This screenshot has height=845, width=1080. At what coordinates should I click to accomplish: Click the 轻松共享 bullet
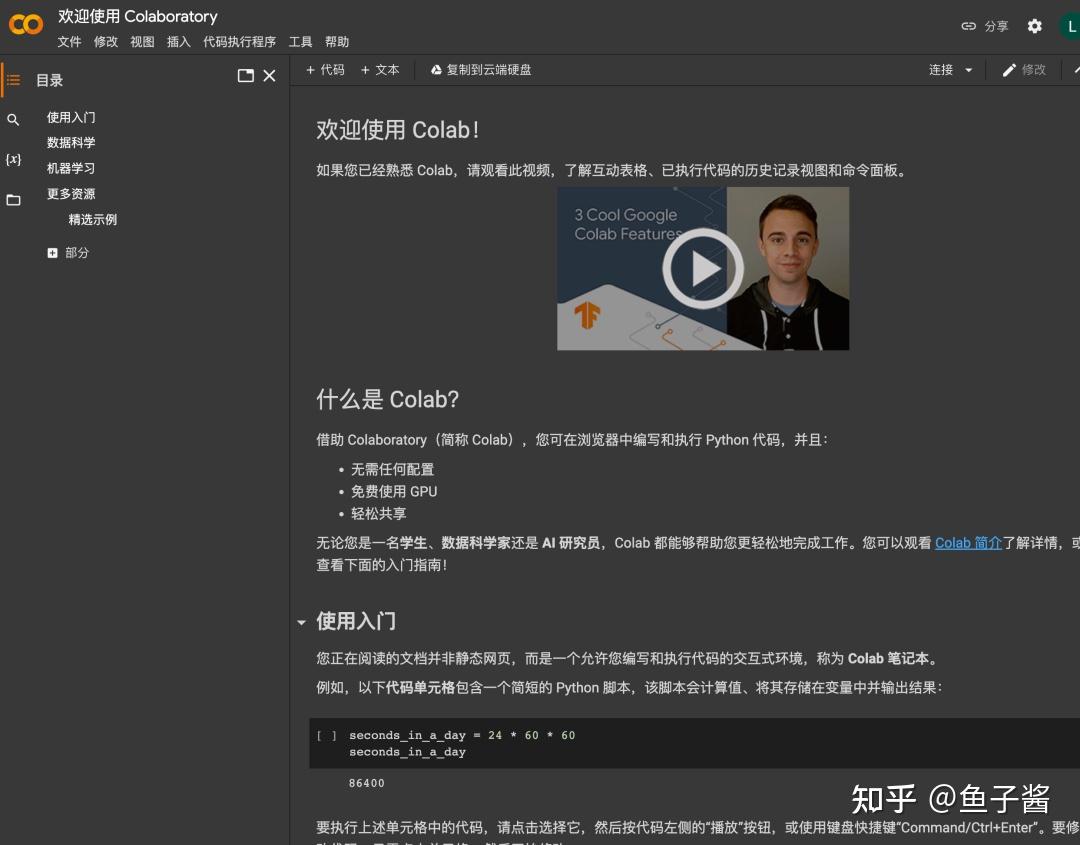click(379, 514)
